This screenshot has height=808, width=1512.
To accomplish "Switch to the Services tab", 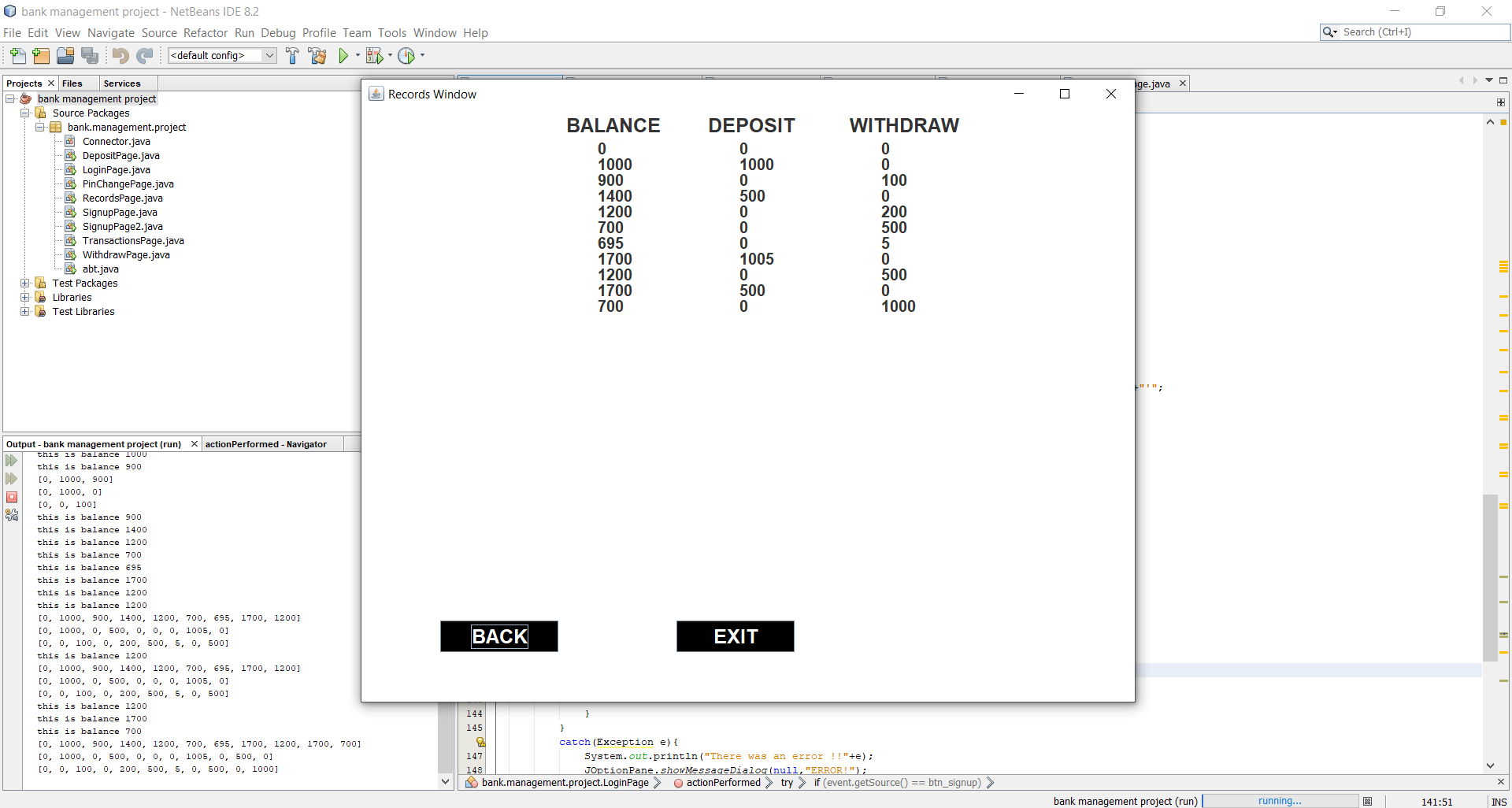I will click(123, 83).
